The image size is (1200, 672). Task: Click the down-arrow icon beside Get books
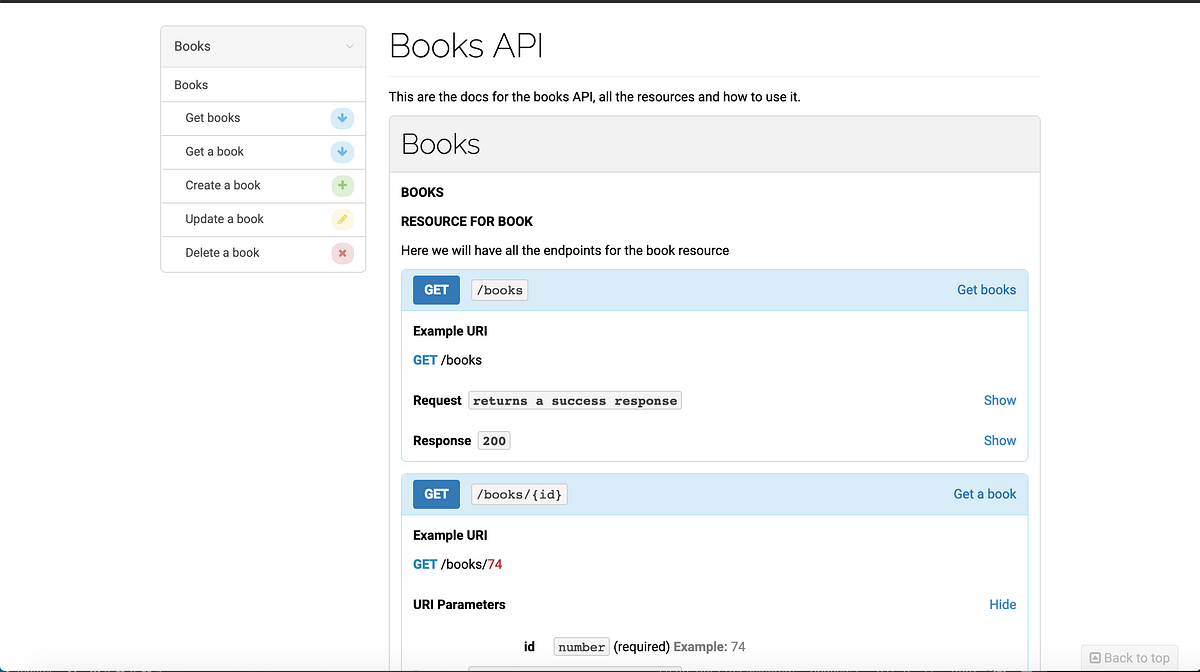(342, 118)
